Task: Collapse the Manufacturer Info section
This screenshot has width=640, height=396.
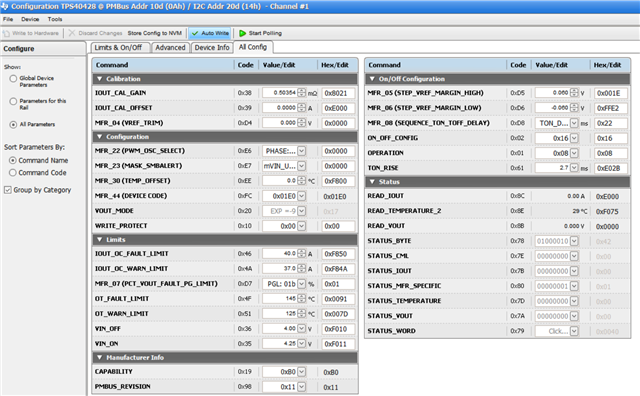Action: click(100, 358)
